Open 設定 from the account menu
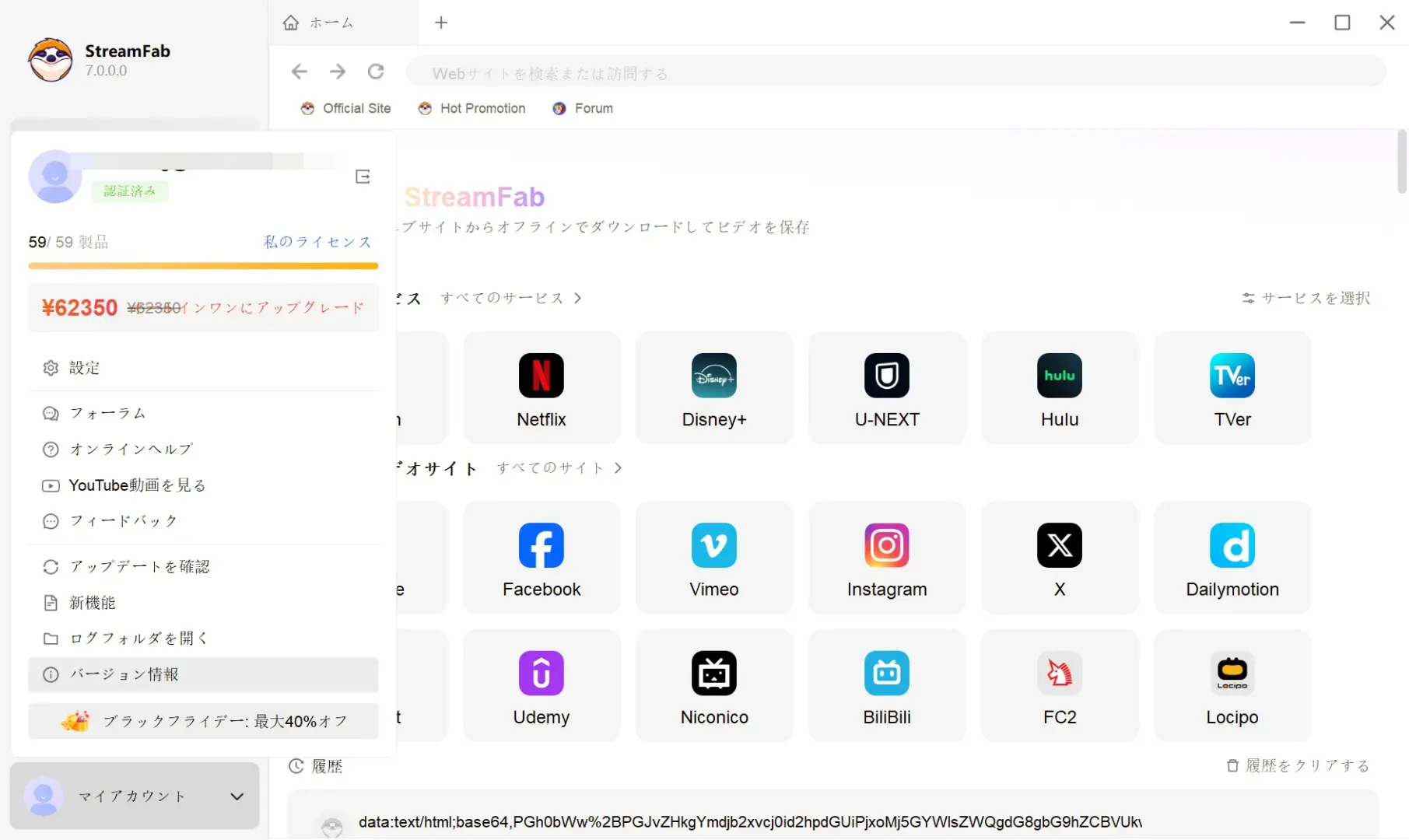Image resolution: width=1409 pixels, height=840 pixels. tap(203, 368)
